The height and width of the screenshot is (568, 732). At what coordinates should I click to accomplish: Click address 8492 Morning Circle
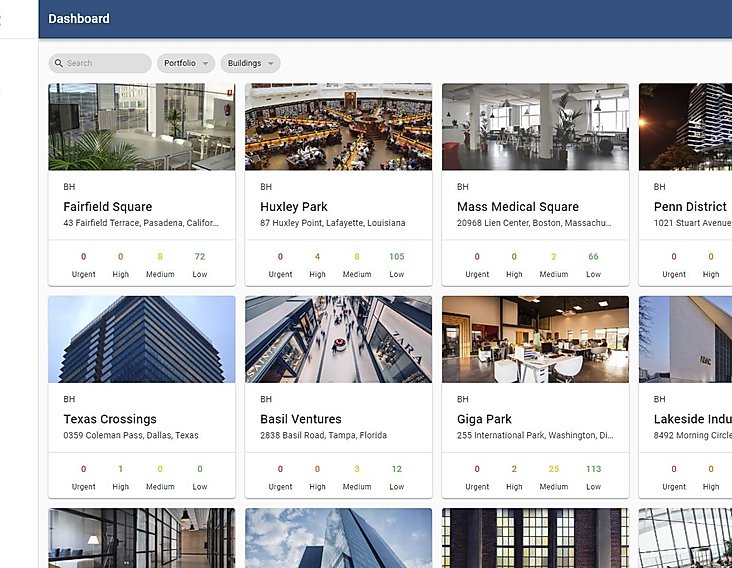click(693, 435)
